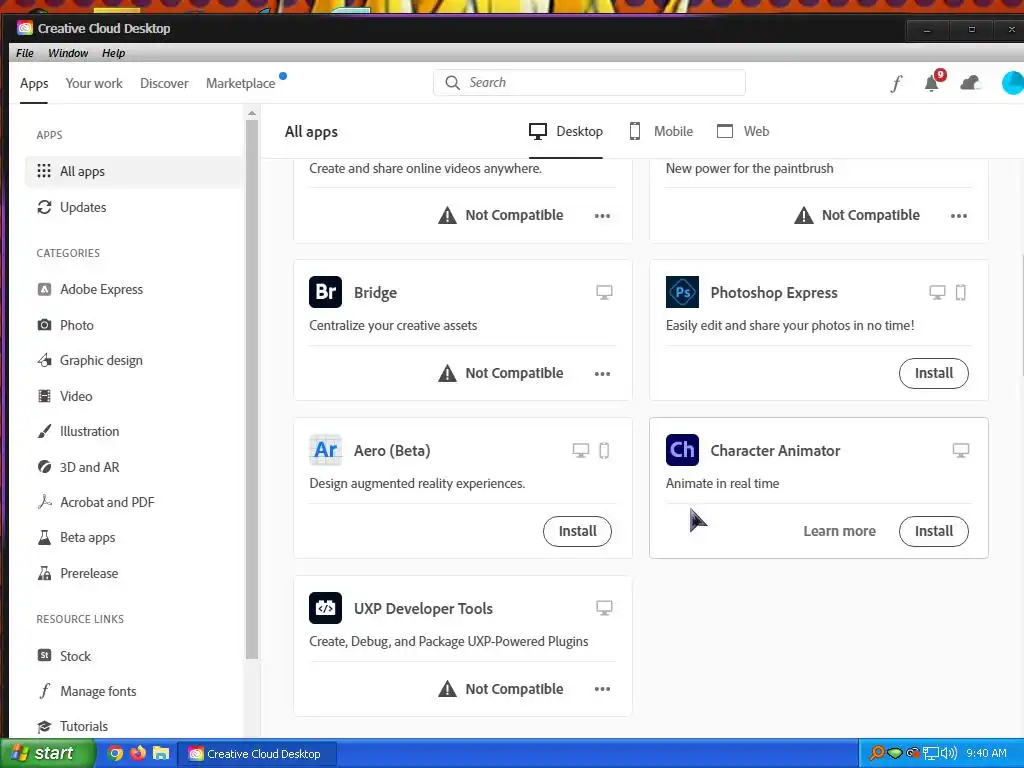This screenshot has height=768, width=1024.
Task: Launch Chrome from the taskbar
Action: tap(115, 754)
